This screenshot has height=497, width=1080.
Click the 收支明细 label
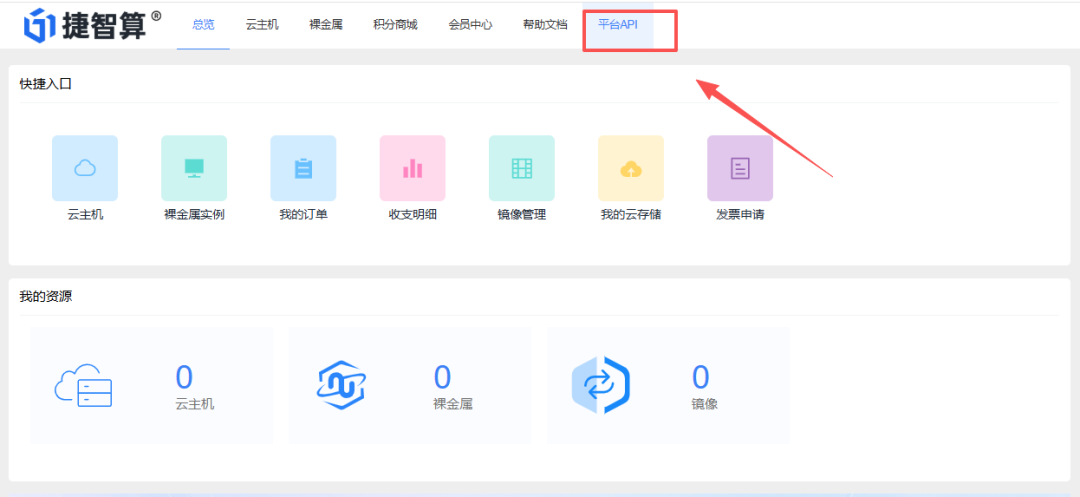tap(413, 215)
